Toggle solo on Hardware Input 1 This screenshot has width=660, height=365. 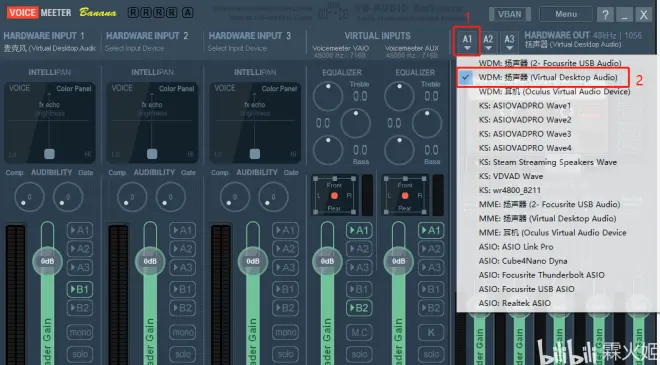(x=80, y=354)
